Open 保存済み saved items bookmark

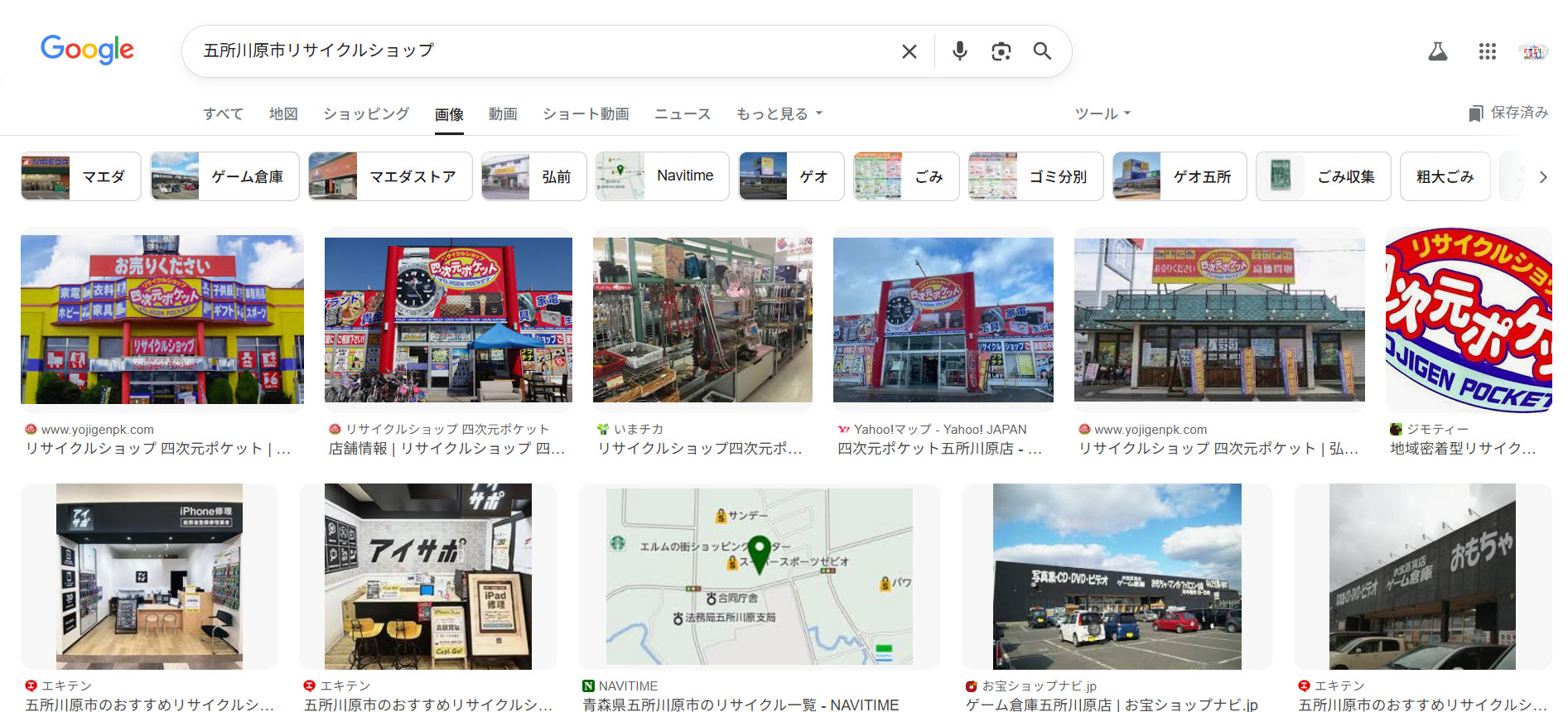[1508, 113]
